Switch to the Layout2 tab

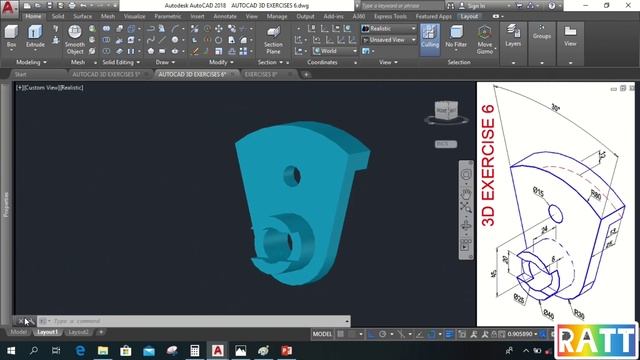(x=78, y=332)
